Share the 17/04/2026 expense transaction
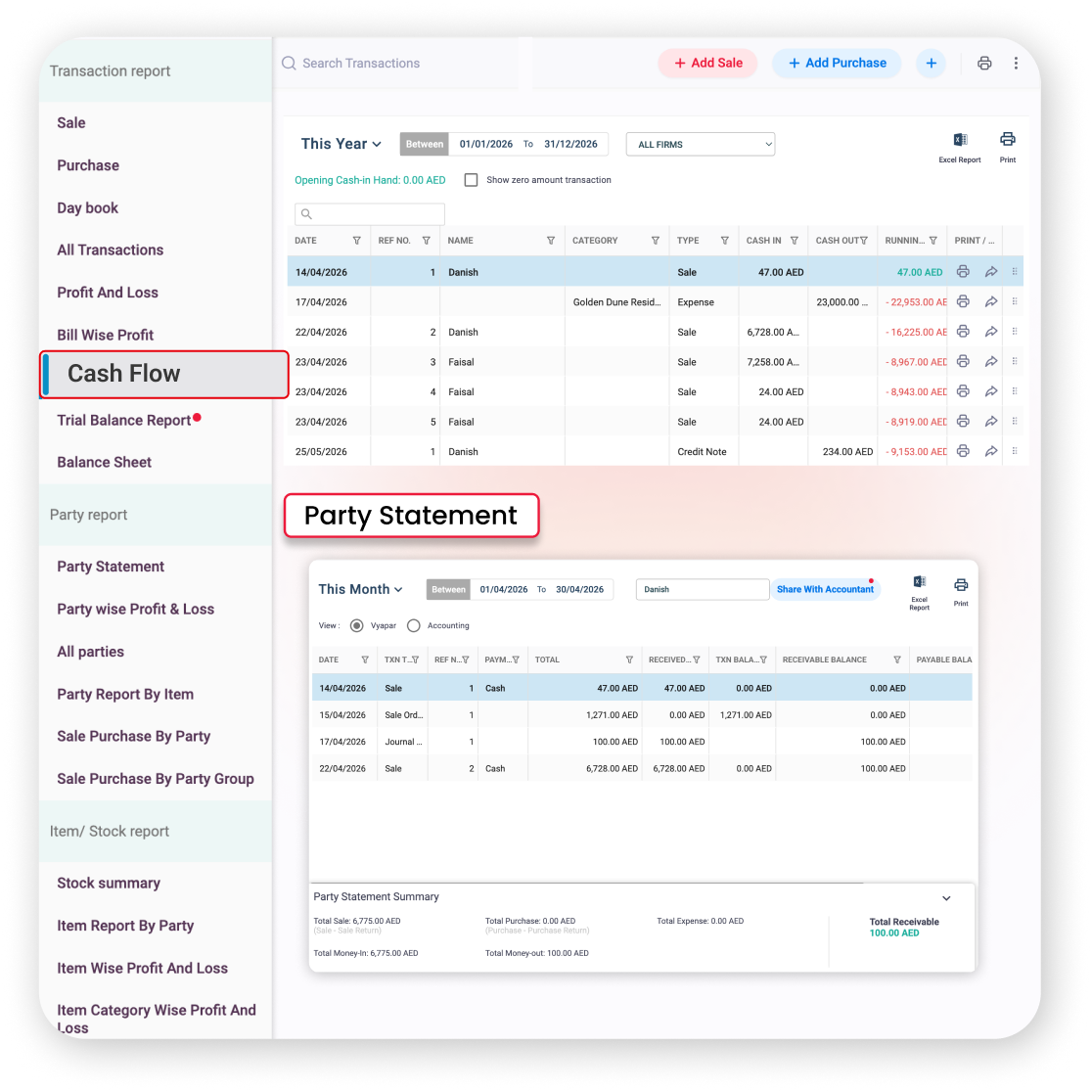1092x1092 pixels. point(991,301)
